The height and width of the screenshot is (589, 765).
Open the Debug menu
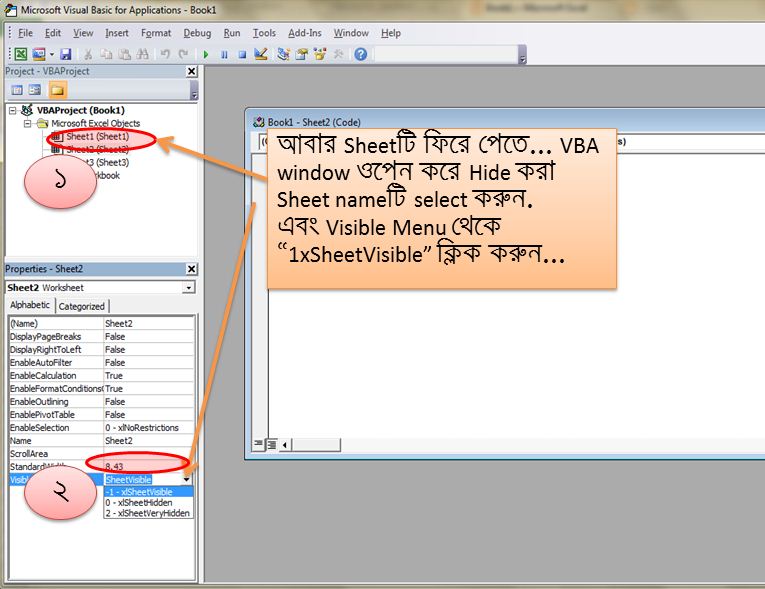[197, 33]
